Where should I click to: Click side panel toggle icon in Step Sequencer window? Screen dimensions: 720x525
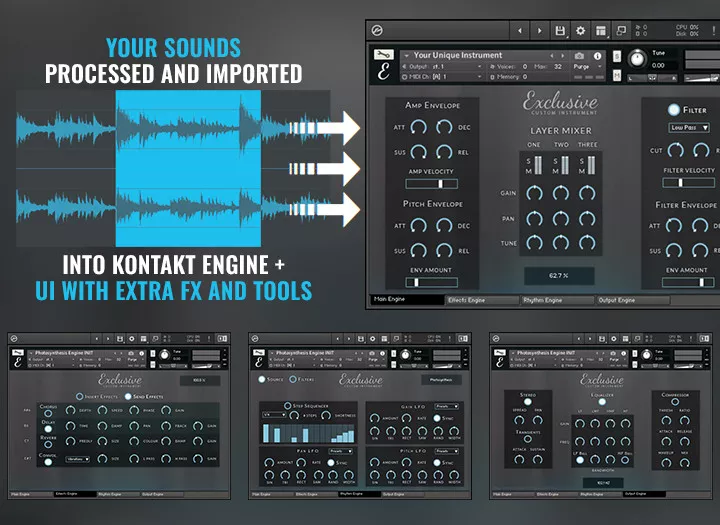(x=463, y=339)
